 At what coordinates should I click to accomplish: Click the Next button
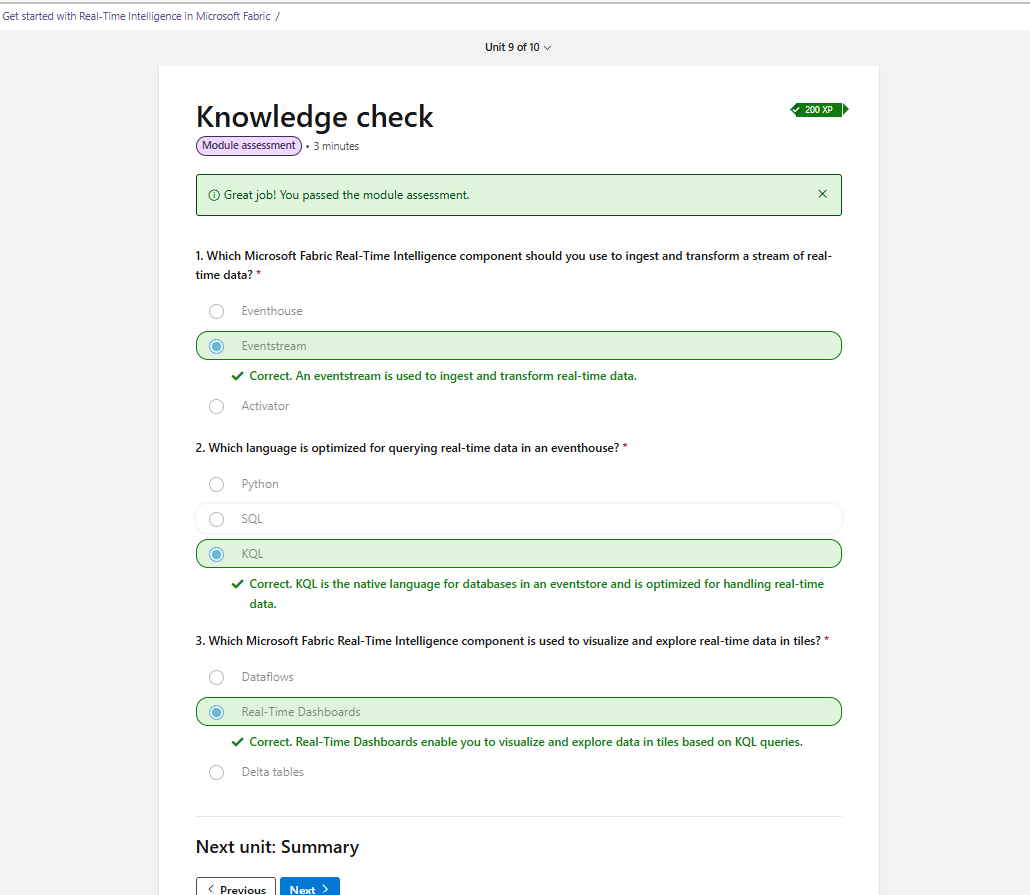tap(309, 888)
